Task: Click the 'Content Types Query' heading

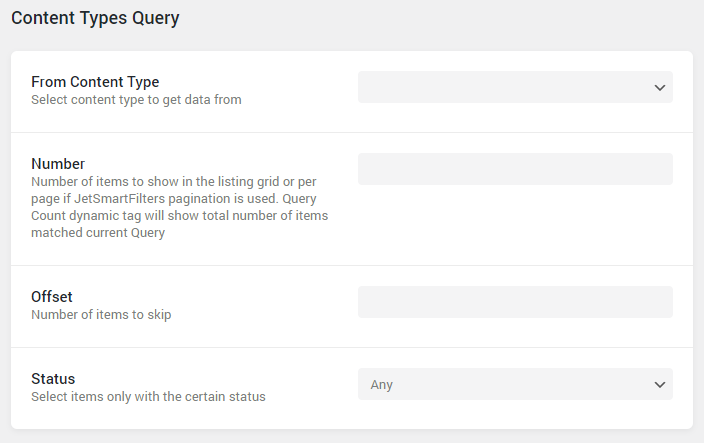Action: pos(95,18)
